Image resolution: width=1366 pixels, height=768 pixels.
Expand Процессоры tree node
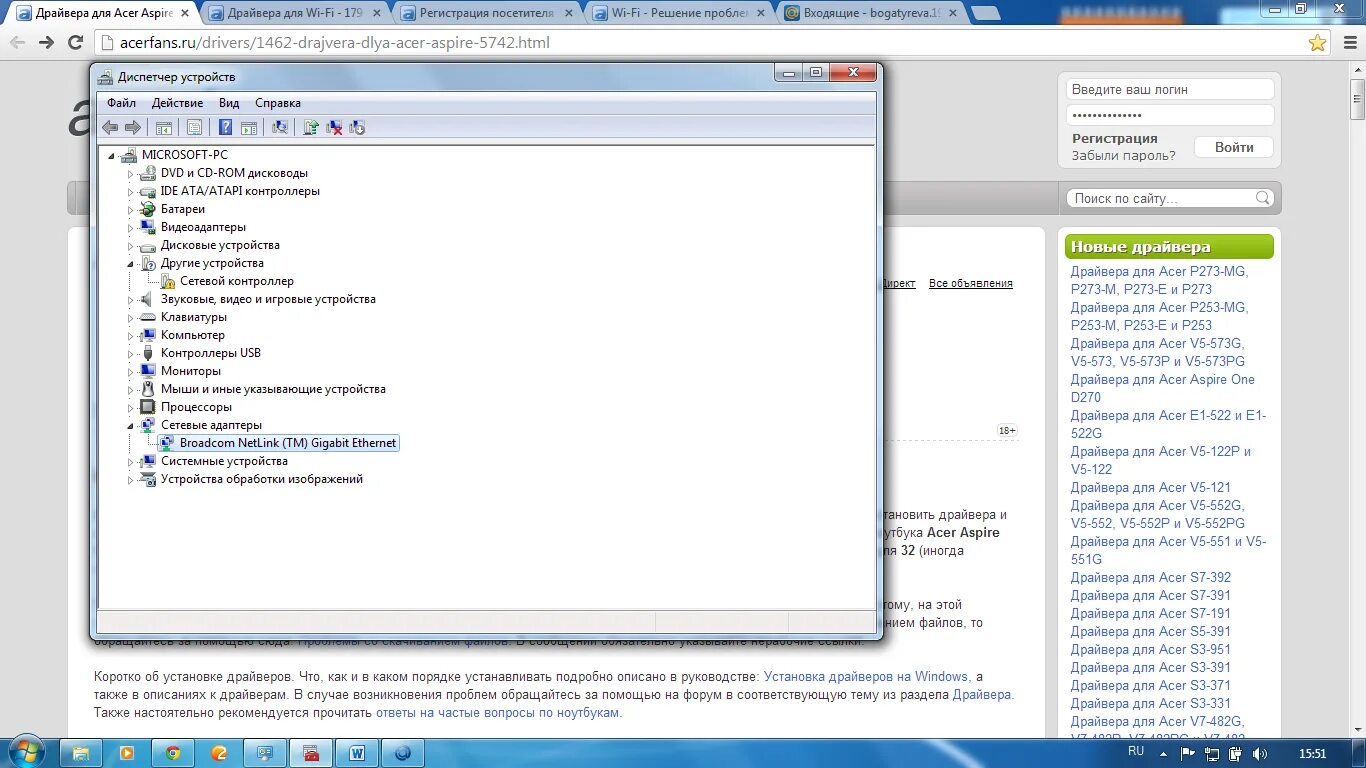pos(130,408)
